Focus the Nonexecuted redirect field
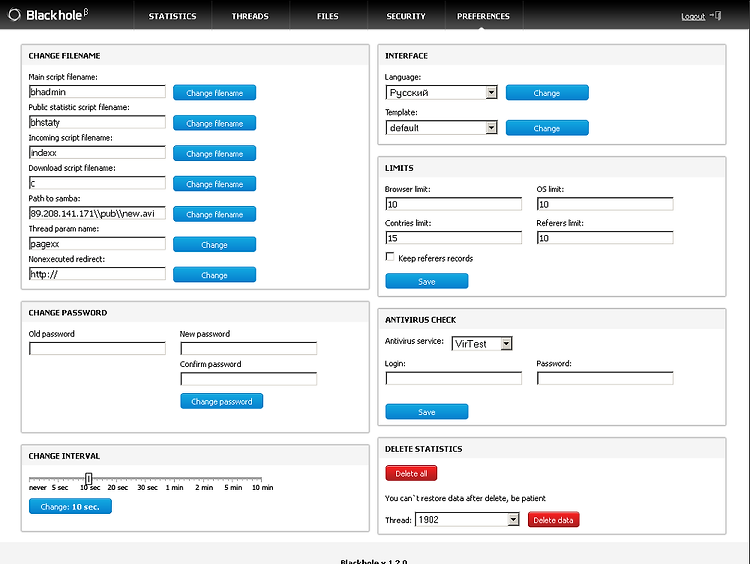Viewport: 750px width, 564px height. 97,274
